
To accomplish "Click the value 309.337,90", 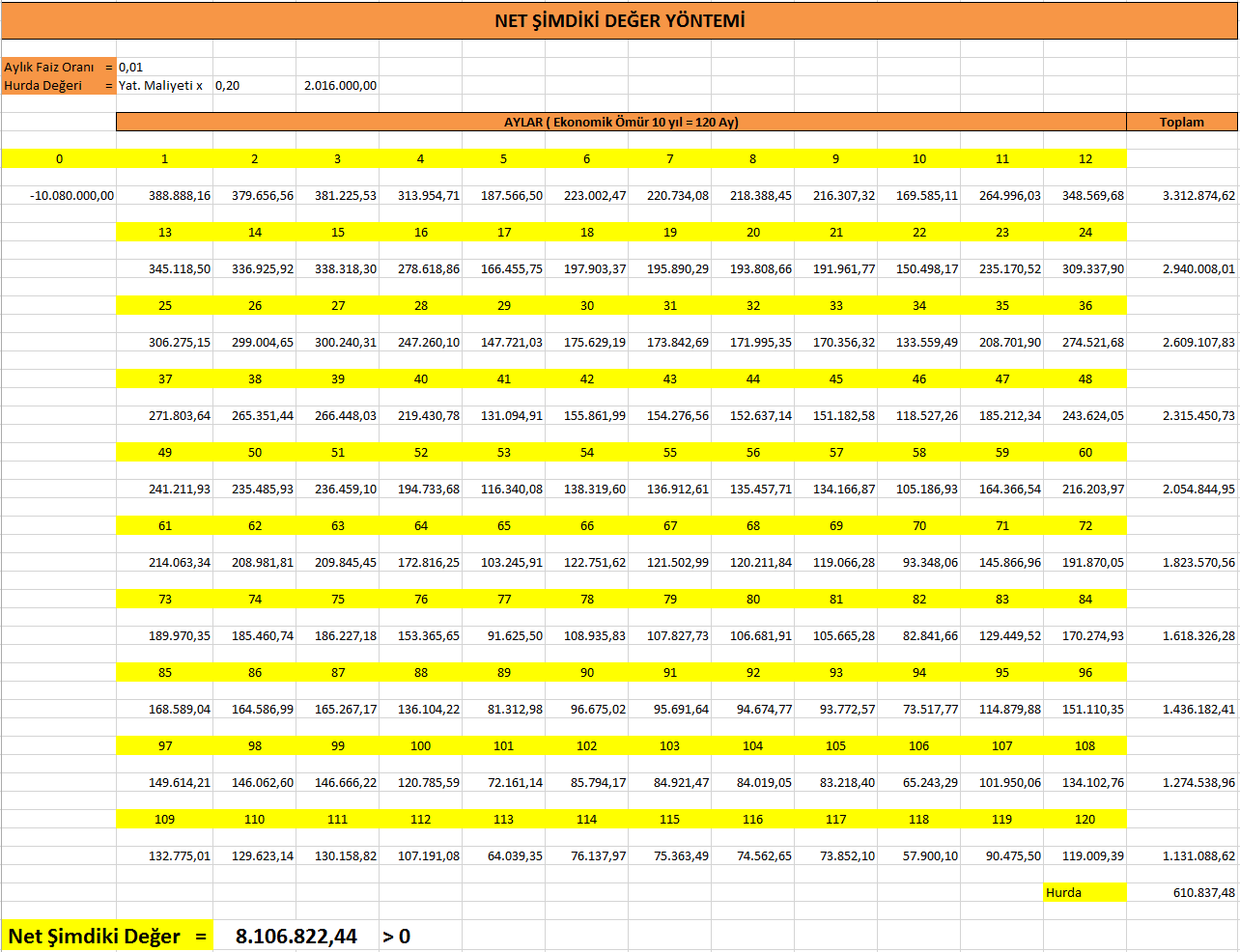I will [1093, 269].
